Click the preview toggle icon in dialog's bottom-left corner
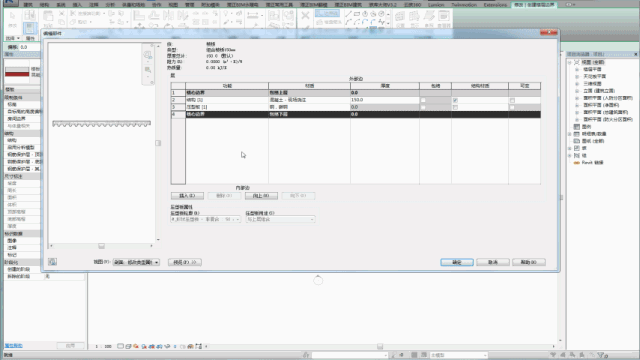The width and height of the screenshot is (640, 360). click(52, 262)
